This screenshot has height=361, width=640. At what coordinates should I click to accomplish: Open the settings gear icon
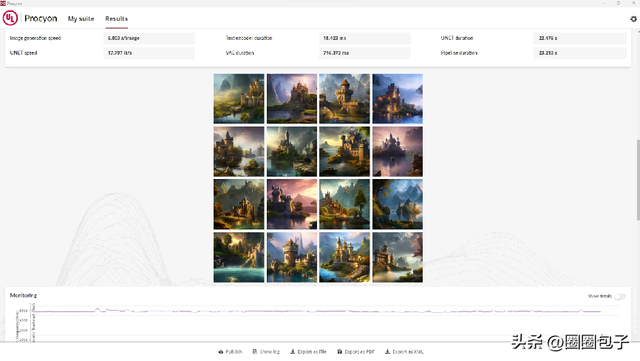click(633, 19)
